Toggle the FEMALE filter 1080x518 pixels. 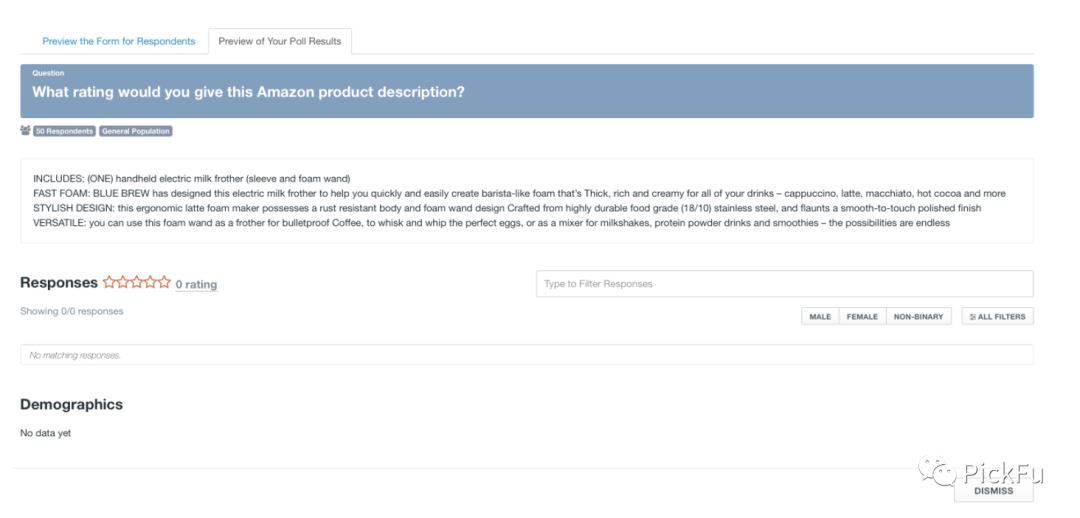pos(862,317)
